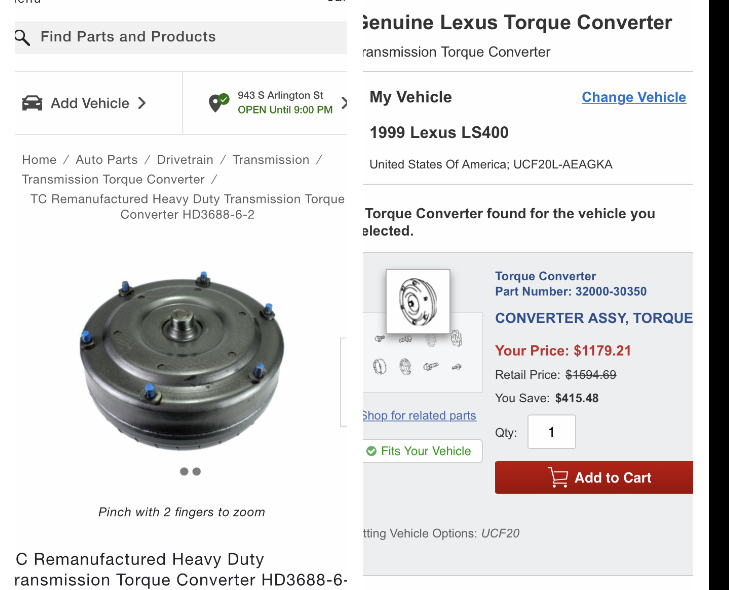Screen dimensions: 729x590
Task: Click the search magnifier icon
Action: [23, 38]
